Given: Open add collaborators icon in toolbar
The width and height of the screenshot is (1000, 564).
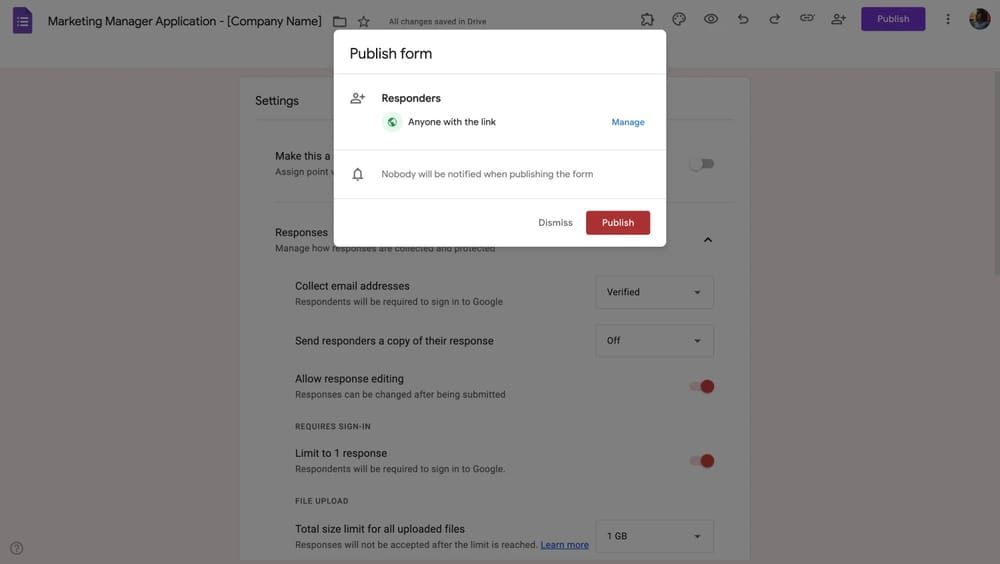Looking at the screenshot, I should 839,19.
